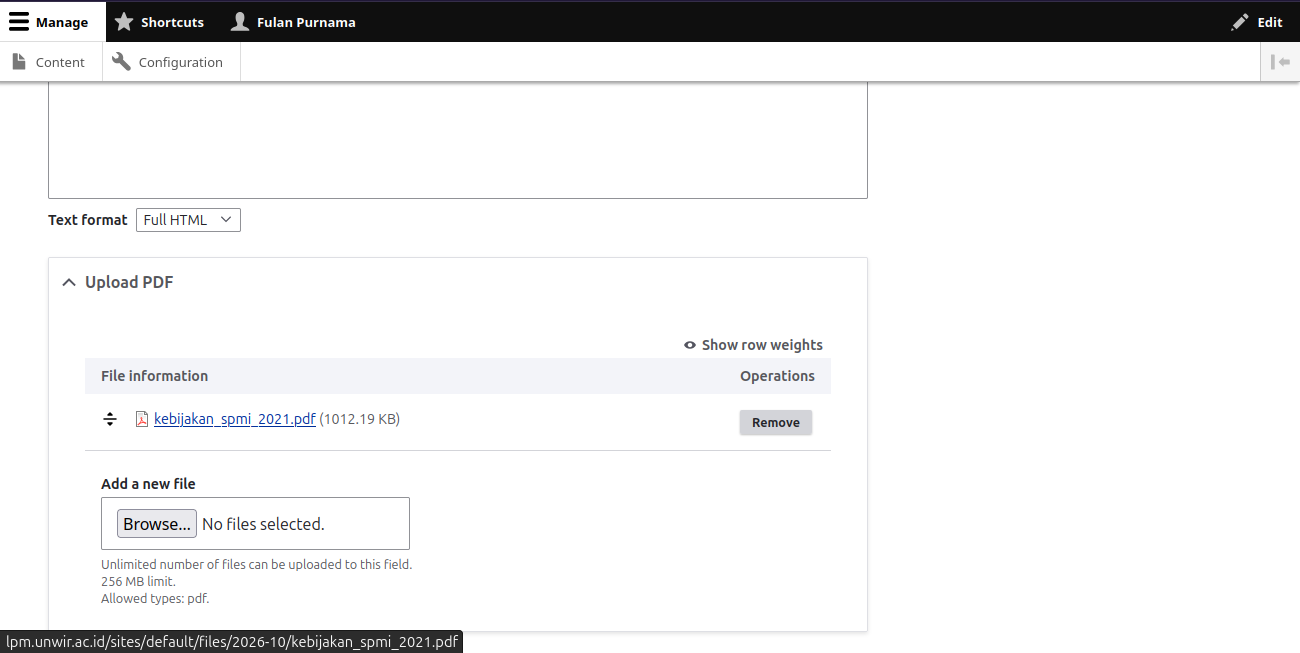Click the Content page icon
Image resolution: width=1300 pixels, height=653 pixels.
(19, 62)
